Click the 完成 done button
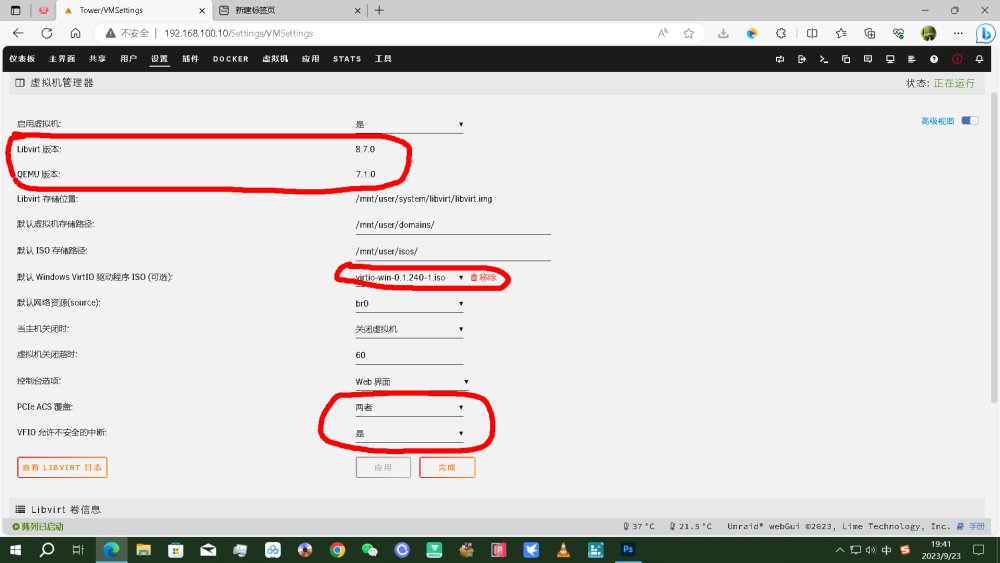Image resolution: width=1000 pixels, height=563 pixels. pos(447,467)
